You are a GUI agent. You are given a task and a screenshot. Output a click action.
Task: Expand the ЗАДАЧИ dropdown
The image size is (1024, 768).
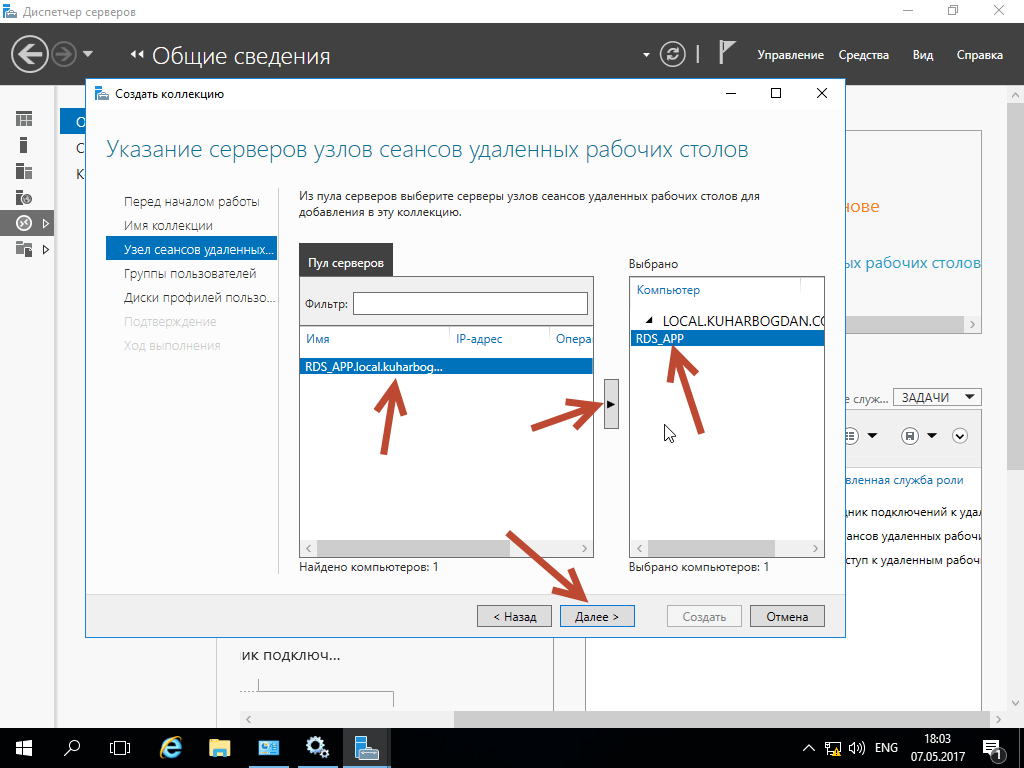coord(937,397)
